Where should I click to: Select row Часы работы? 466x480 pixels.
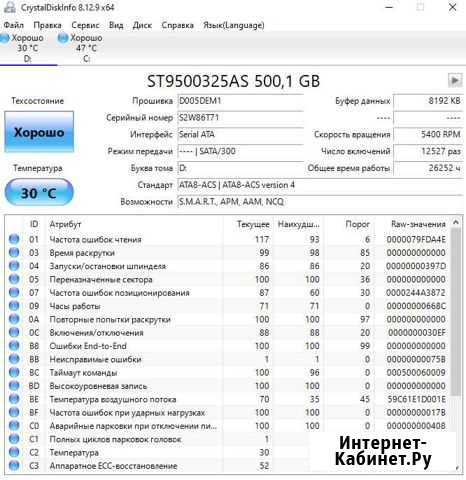tap(227, 306)
